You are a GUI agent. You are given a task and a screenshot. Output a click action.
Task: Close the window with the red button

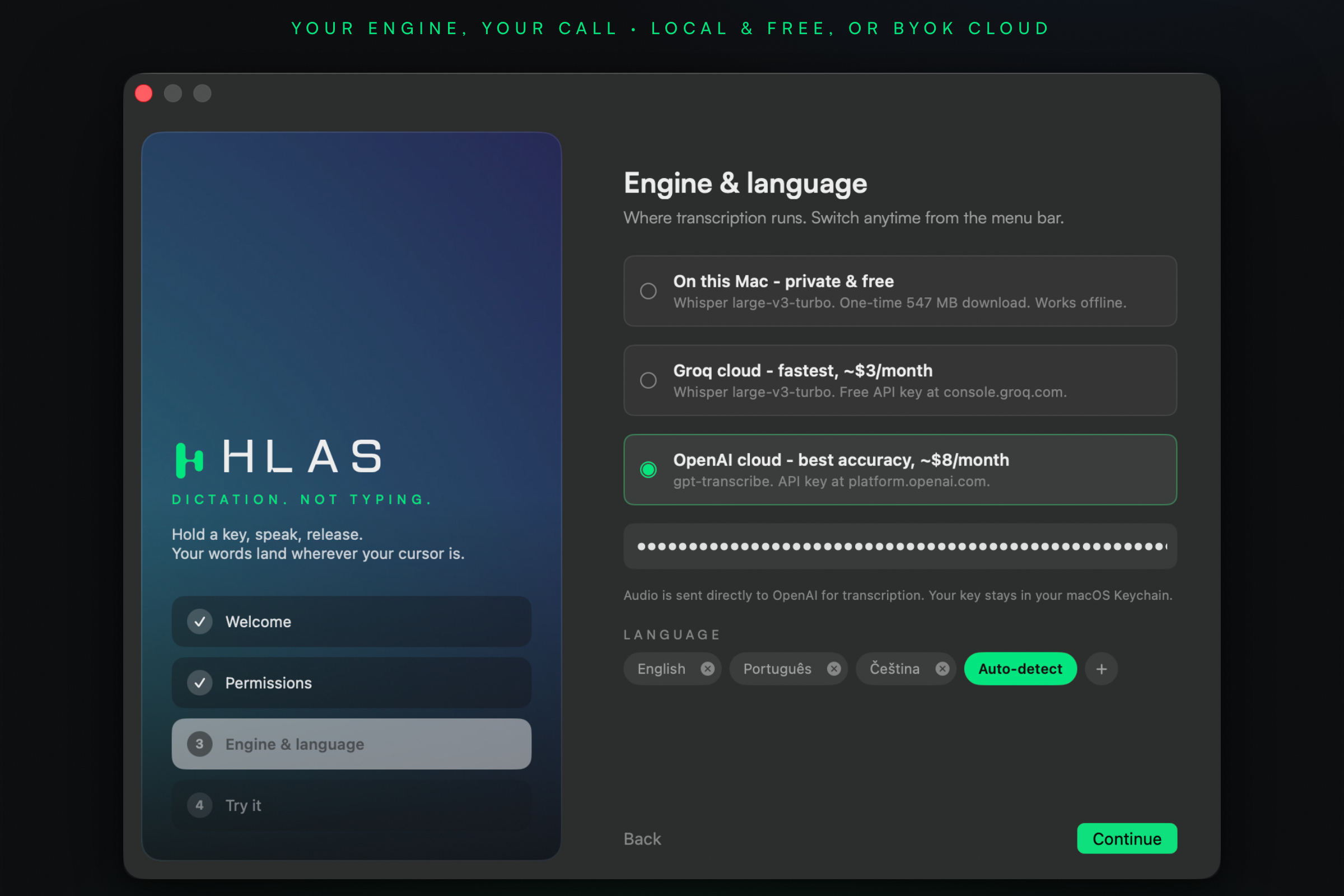pos(143,93)
